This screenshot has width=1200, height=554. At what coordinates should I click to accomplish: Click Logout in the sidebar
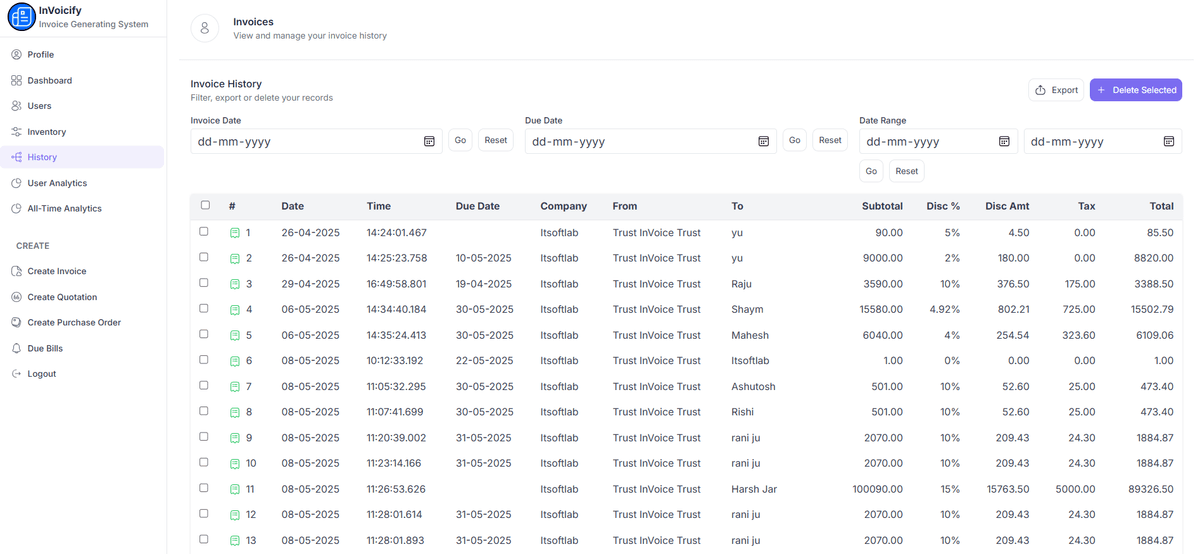pos(82,374)
